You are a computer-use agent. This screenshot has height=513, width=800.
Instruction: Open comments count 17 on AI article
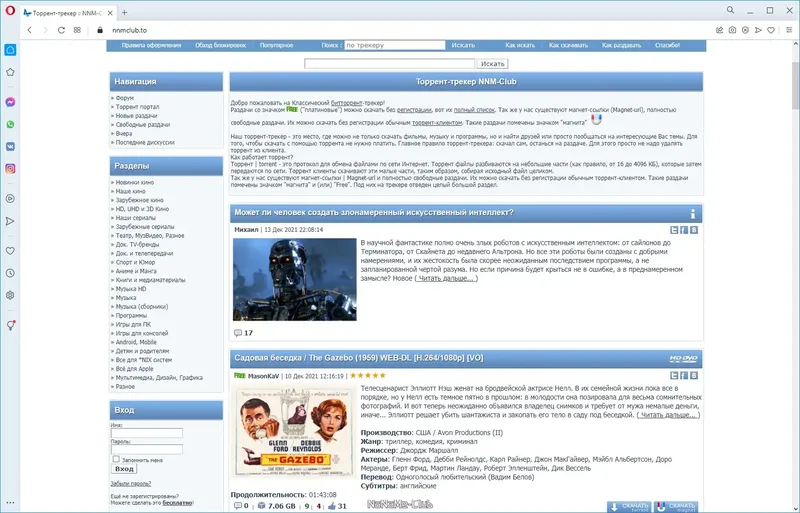pyautogui.click(x=243, y=333)
